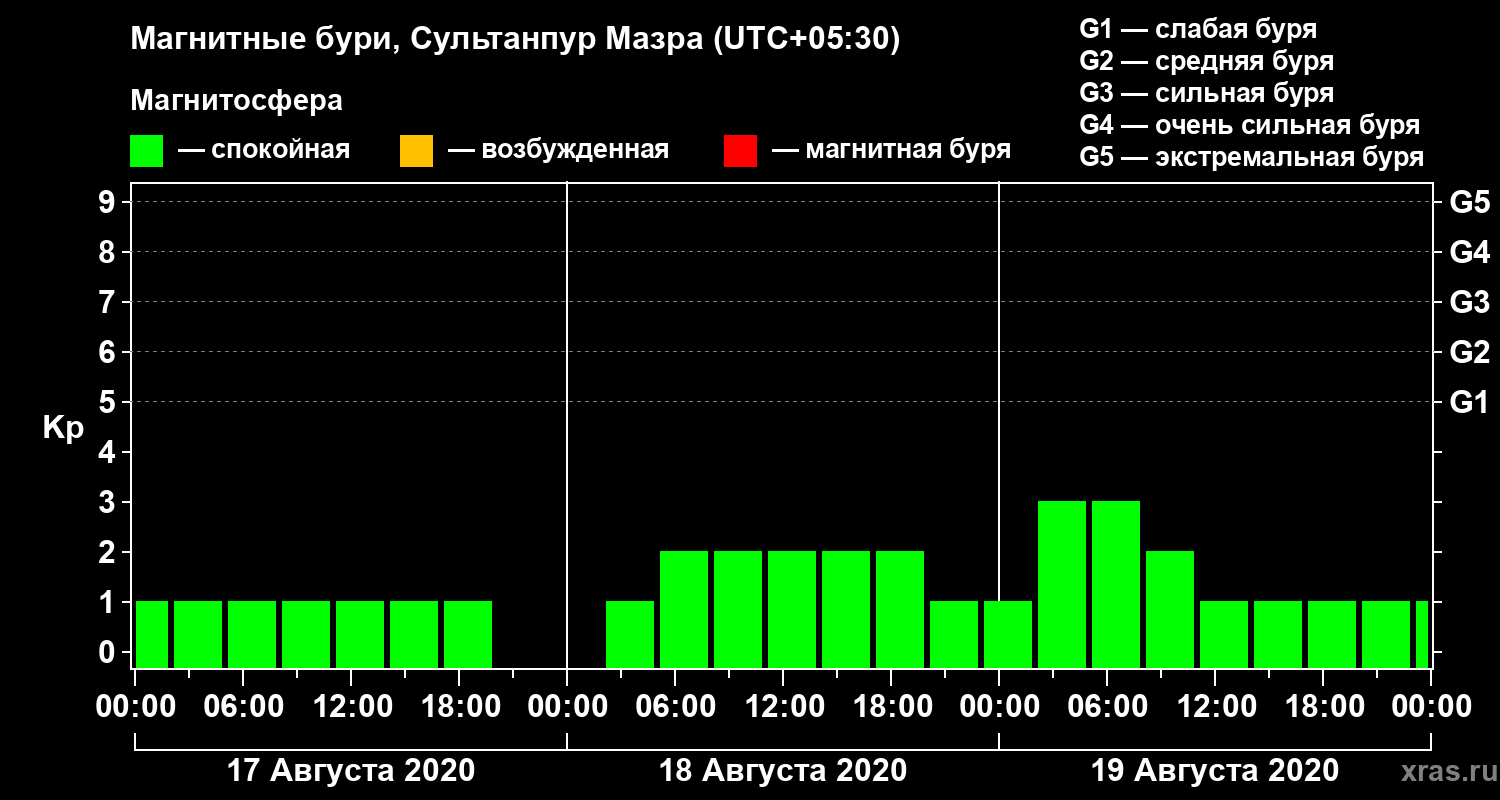Click the green спокойная legend swatch
Image resolution: width=1500 pixels, height=800 pixels.
pyautogui.click(x=147, y=151)
